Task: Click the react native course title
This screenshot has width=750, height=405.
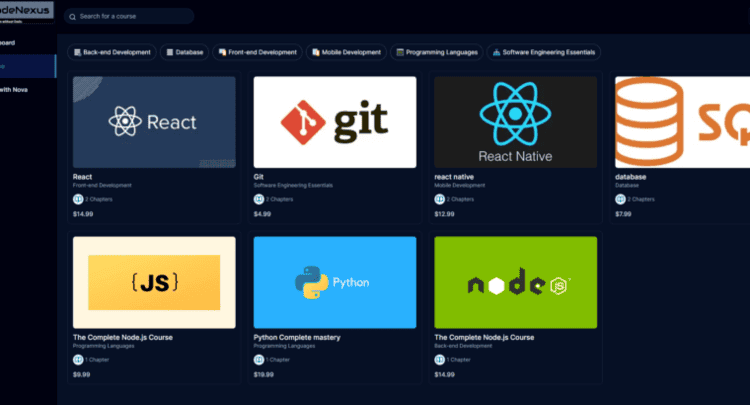Action: coord(454,177)
